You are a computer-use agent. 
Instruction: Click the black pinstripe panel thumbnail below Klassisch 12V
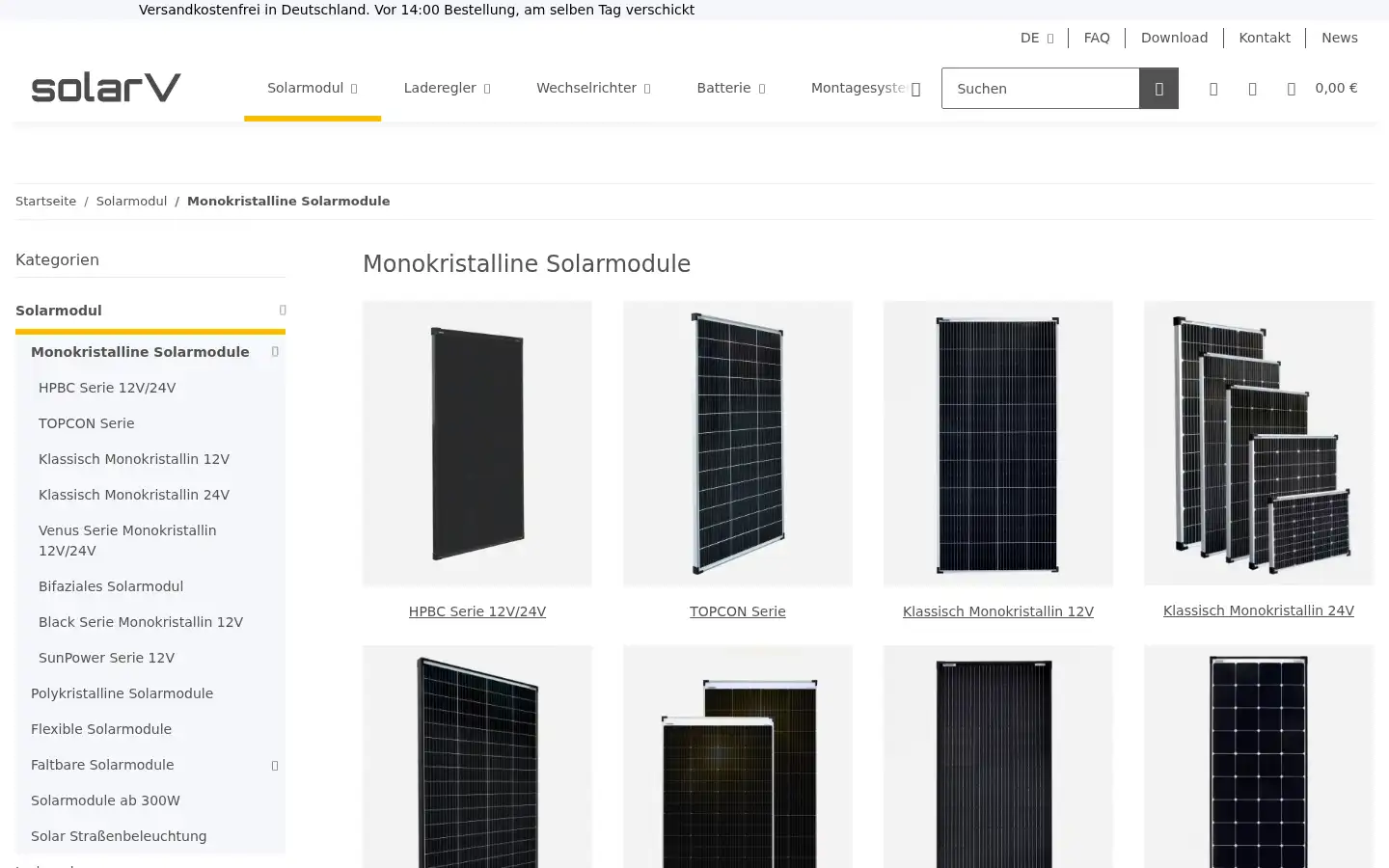point(998,757)
